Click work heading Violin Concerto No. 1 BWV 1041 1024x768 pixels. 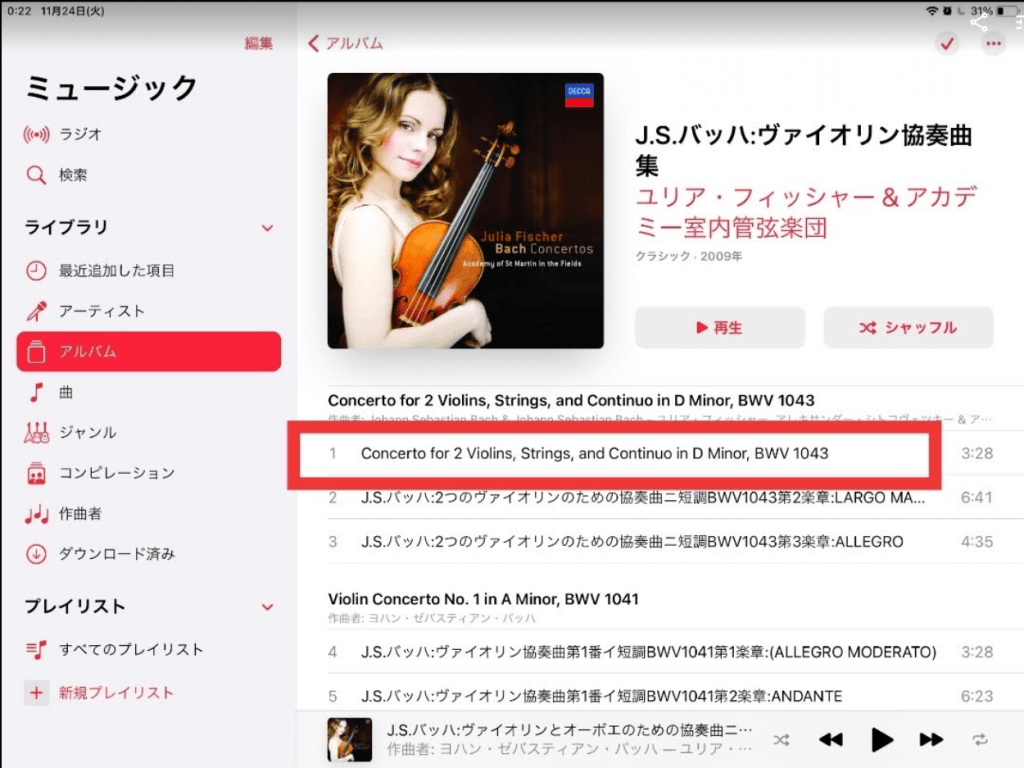tap(483, 599)
